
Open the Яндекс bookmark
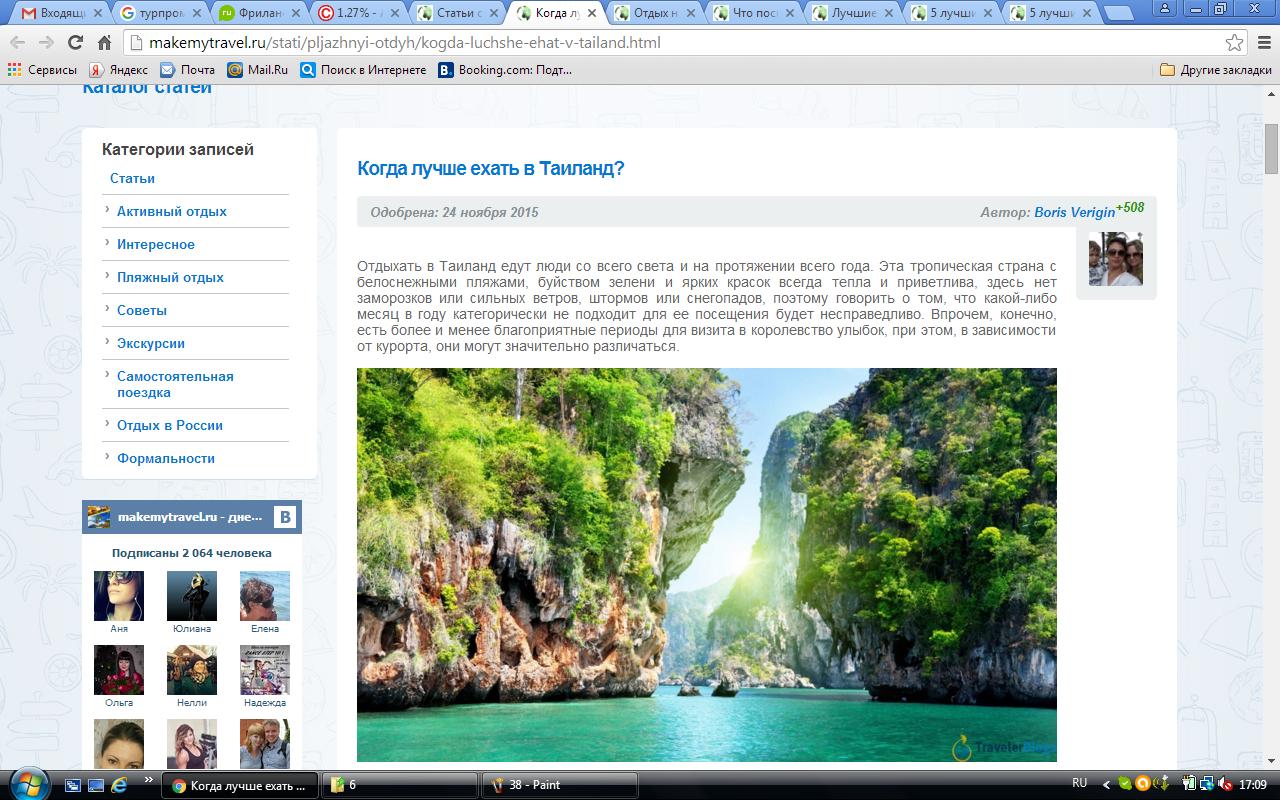coord(118,70)
